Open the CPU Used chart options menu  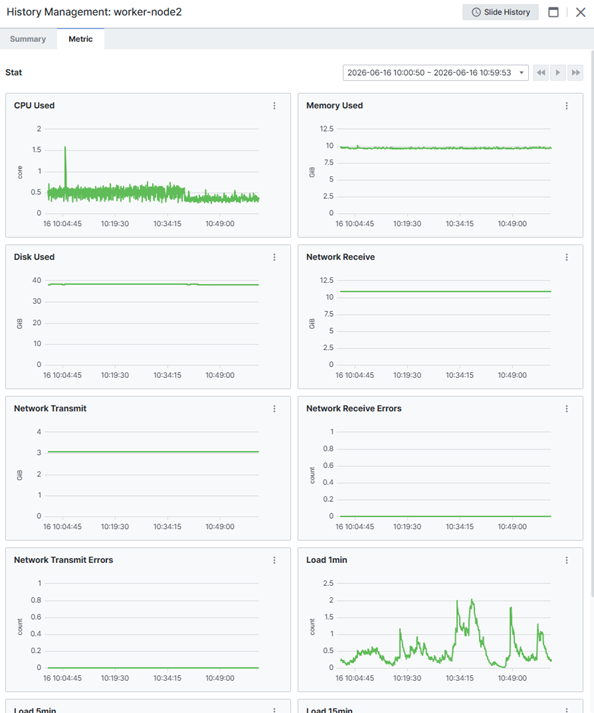[x=274, y=105]
